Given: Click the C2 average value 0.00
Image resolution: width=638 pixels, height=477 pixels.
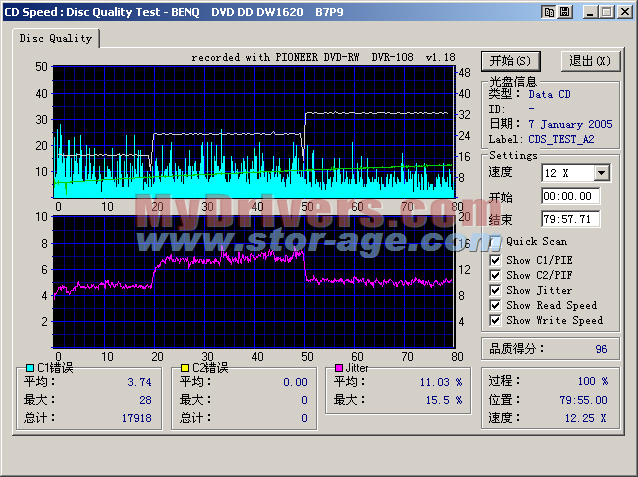Looking at the screenshot, I should pos(295,383).
